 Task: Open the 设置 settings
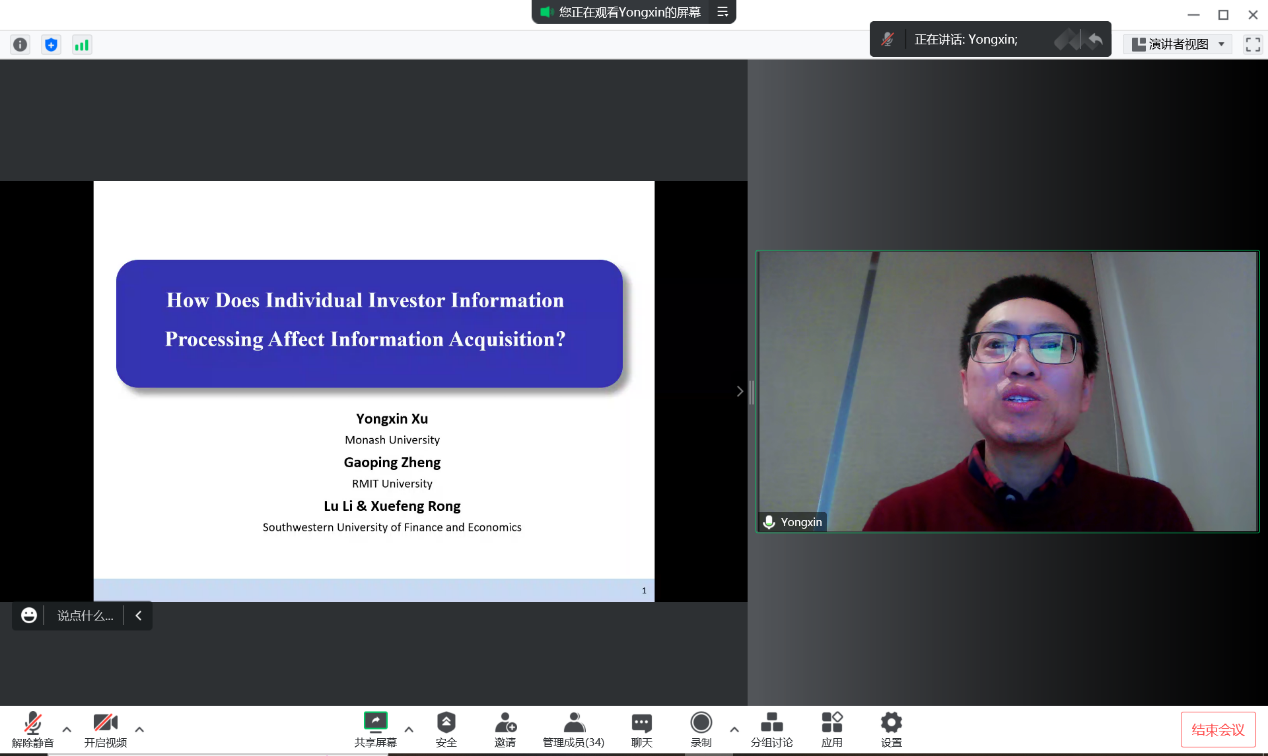[x=891, y=729]
